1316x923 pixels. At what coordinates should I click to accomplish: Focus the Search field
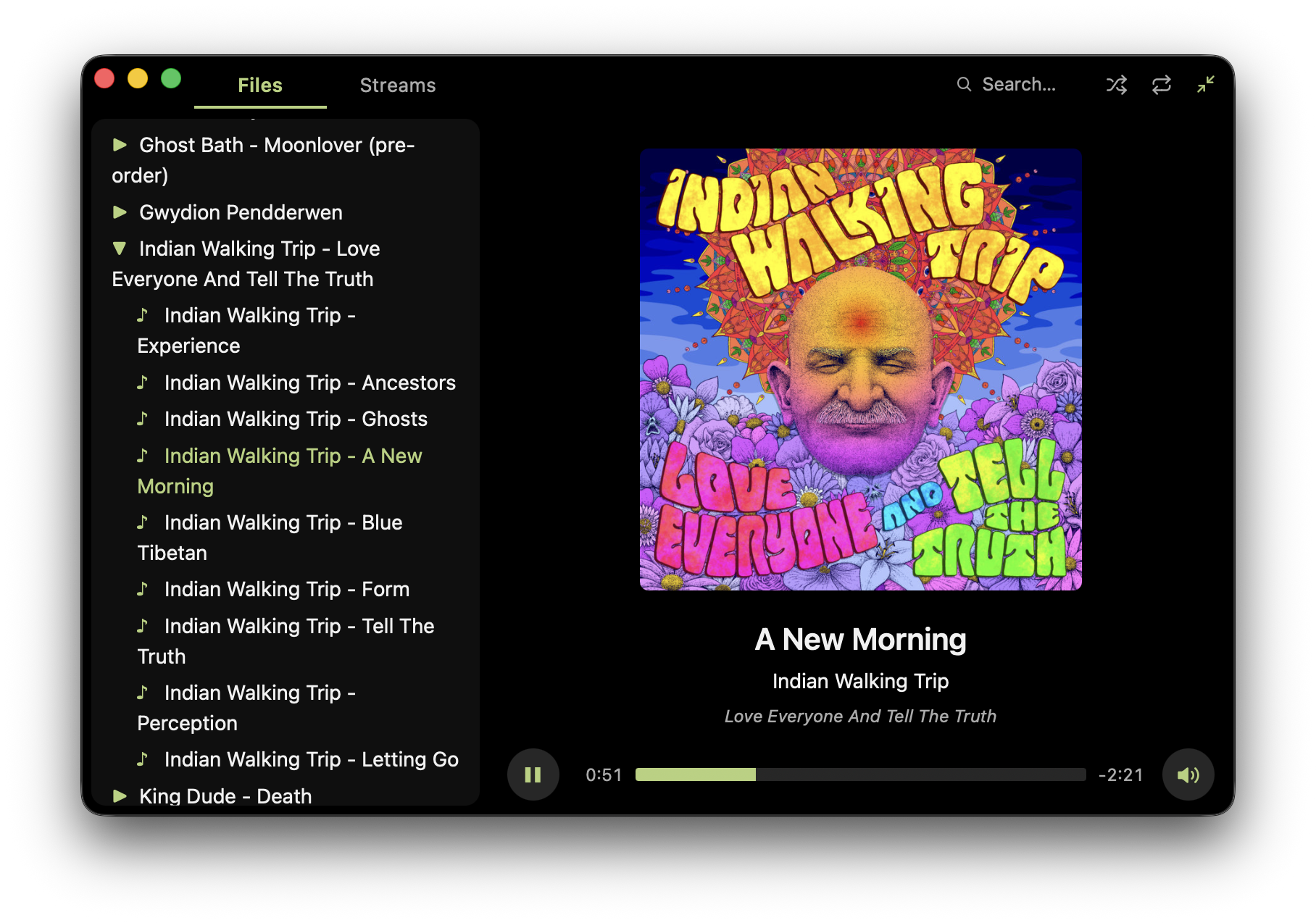click(1019, 84)
